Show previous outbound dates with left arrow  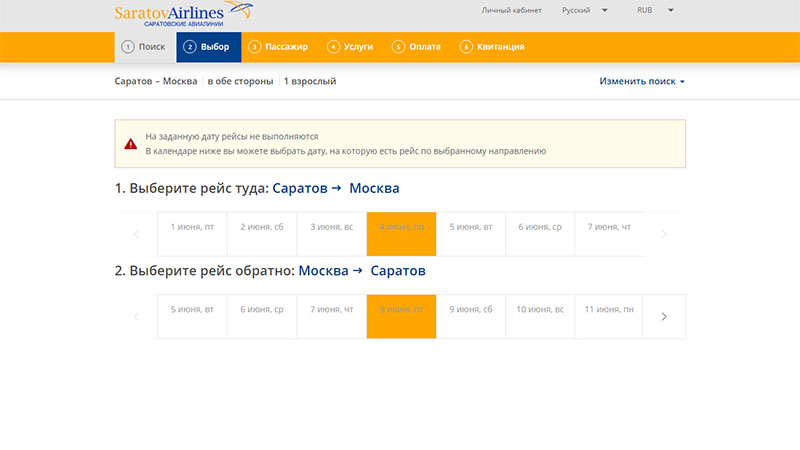pos(136,234)
